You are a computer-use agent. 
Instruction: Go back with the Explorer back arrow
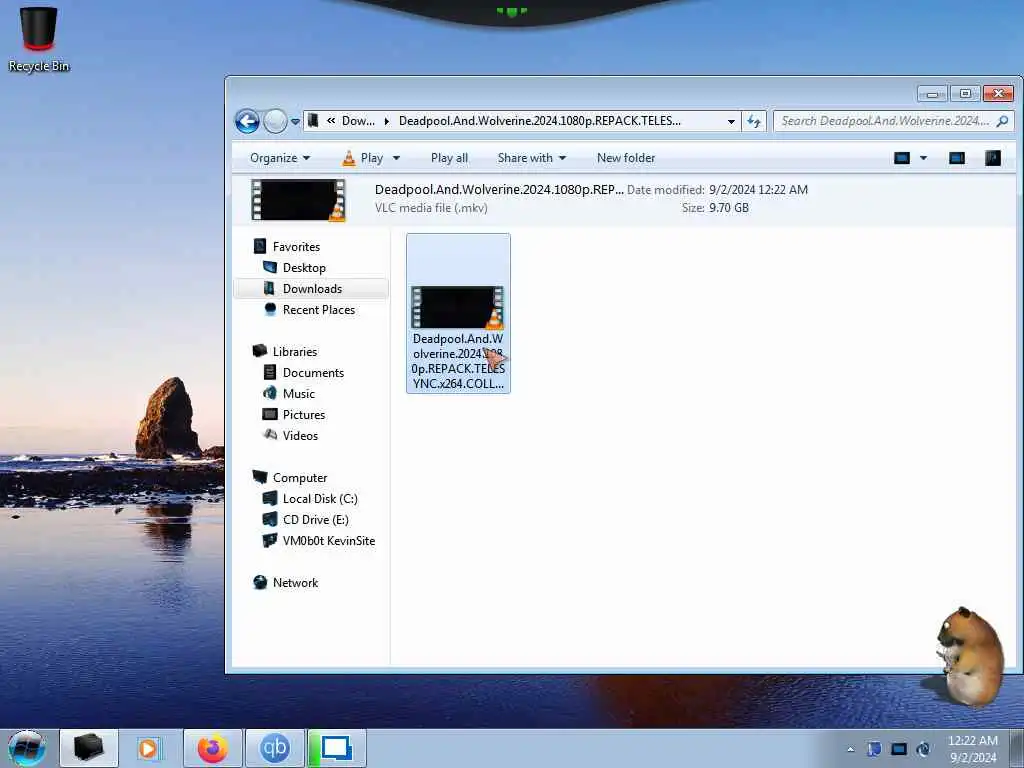coord(248,121)
